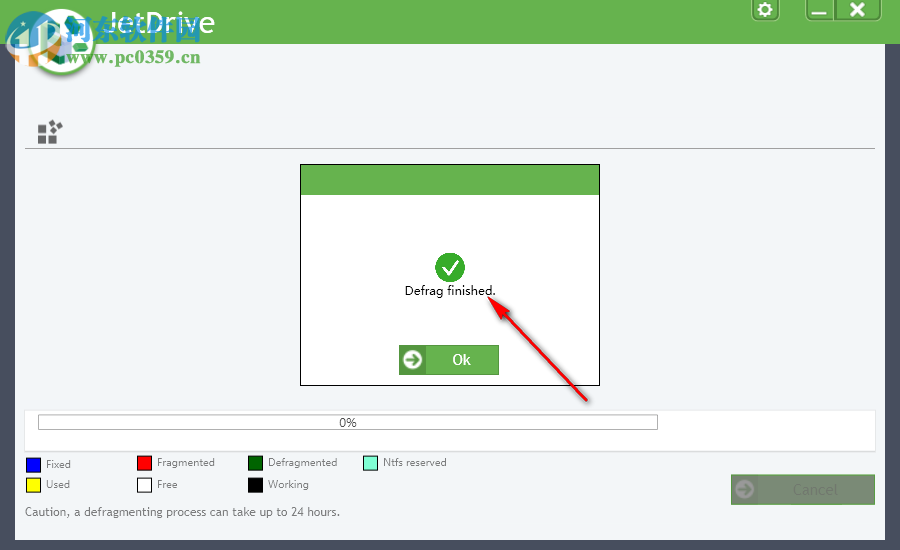
Task: Click the dark green Defragmented swatch
Action: tap(255, 463)
